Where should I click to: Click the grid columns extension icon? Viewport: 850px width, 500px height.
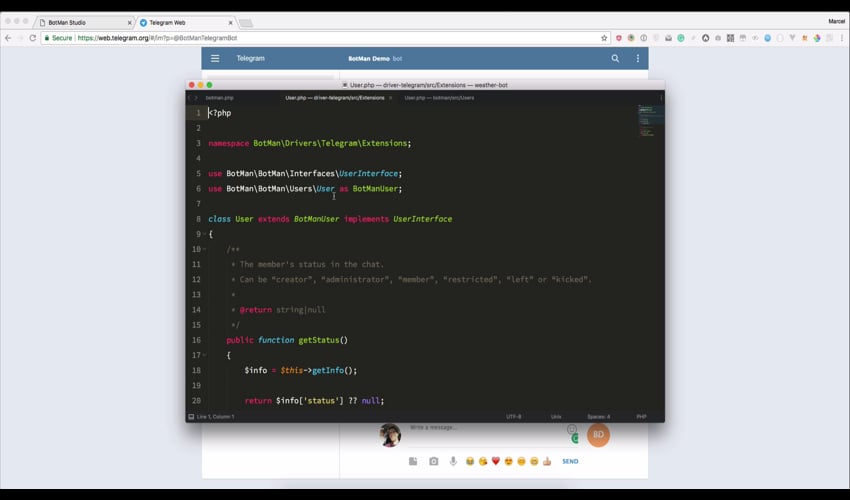[730, 38]
